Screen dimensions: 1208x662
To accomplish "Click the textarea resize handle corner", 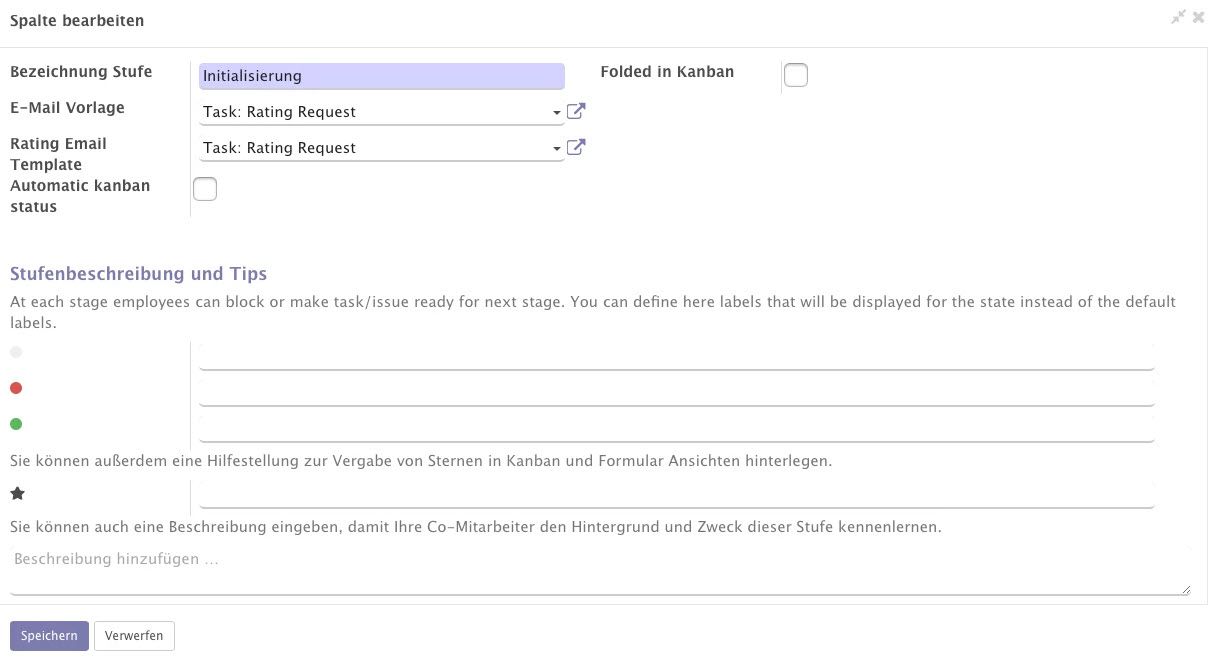I will click(x=1188, y=588).
